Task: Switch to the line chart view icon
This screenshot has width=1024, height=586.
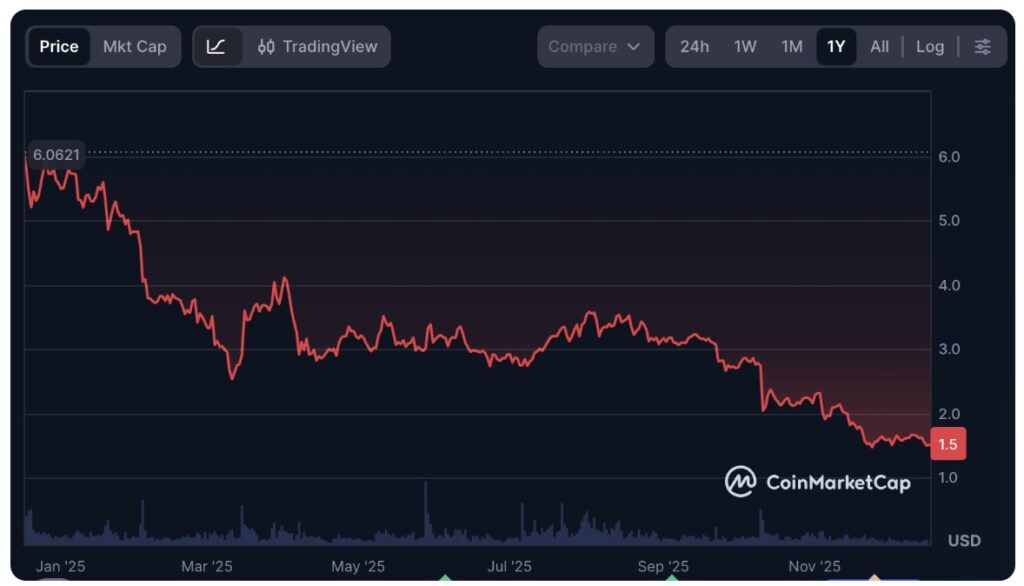Action: 217,47
